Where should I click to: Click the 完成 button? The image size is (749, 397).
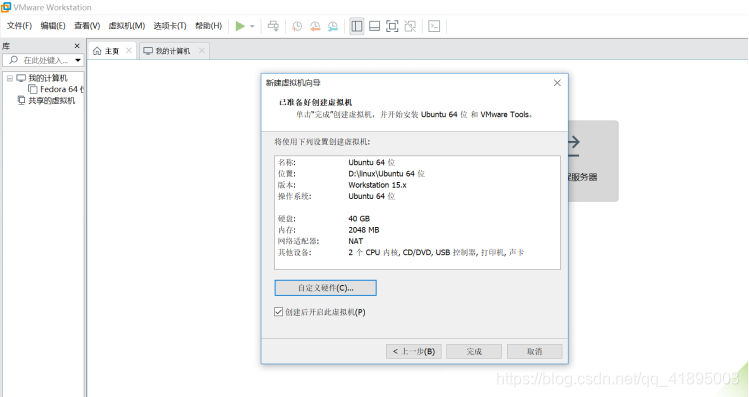(x=474, y=352)
